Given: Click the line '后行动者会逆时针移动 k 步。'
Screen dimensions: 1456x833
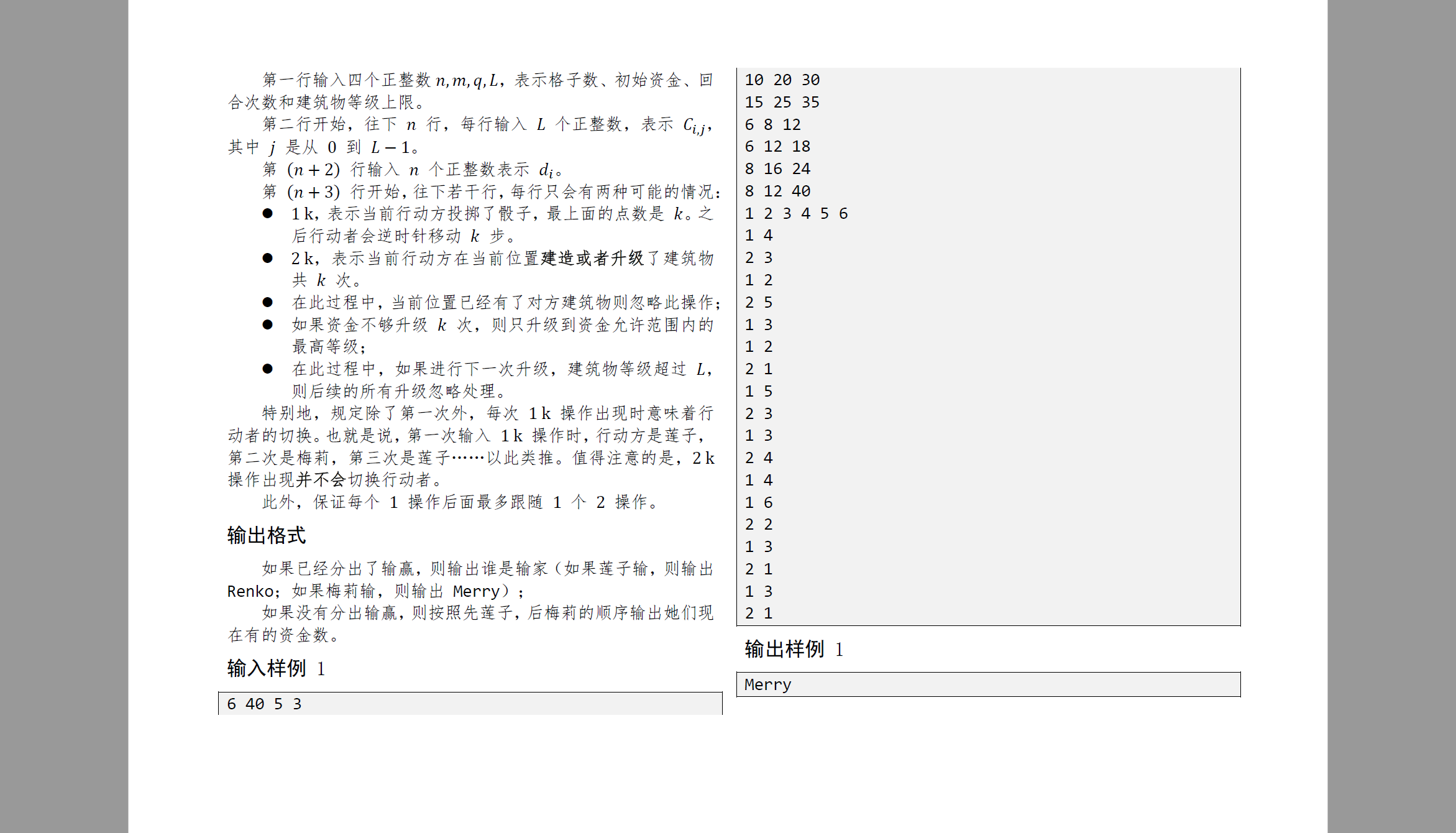Looking at the screenshot, I should (404, 236).
